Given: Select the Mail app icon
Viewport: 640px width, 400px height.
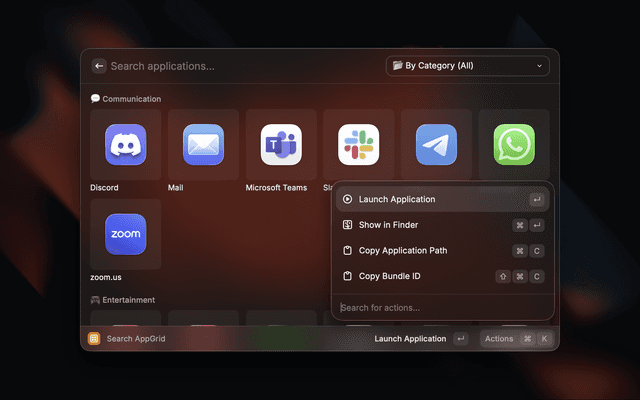Looking at the screenshot, I should (x=203, y=145).
